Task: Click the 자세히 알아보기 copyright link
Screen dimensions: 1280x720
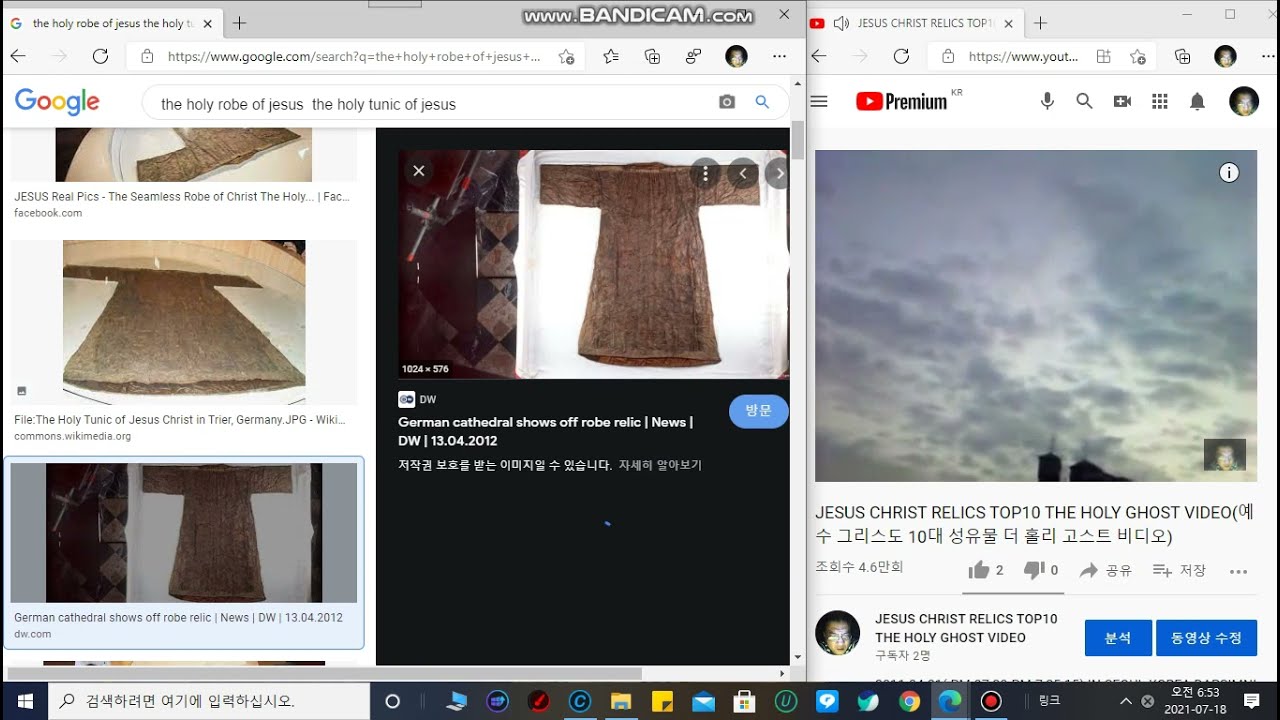Action: click(660, 465)
